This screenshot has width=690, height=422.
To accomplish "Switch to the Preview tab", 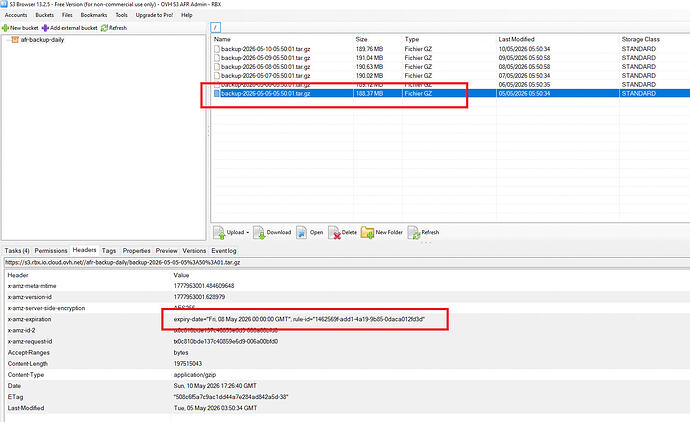I will 166,250.
